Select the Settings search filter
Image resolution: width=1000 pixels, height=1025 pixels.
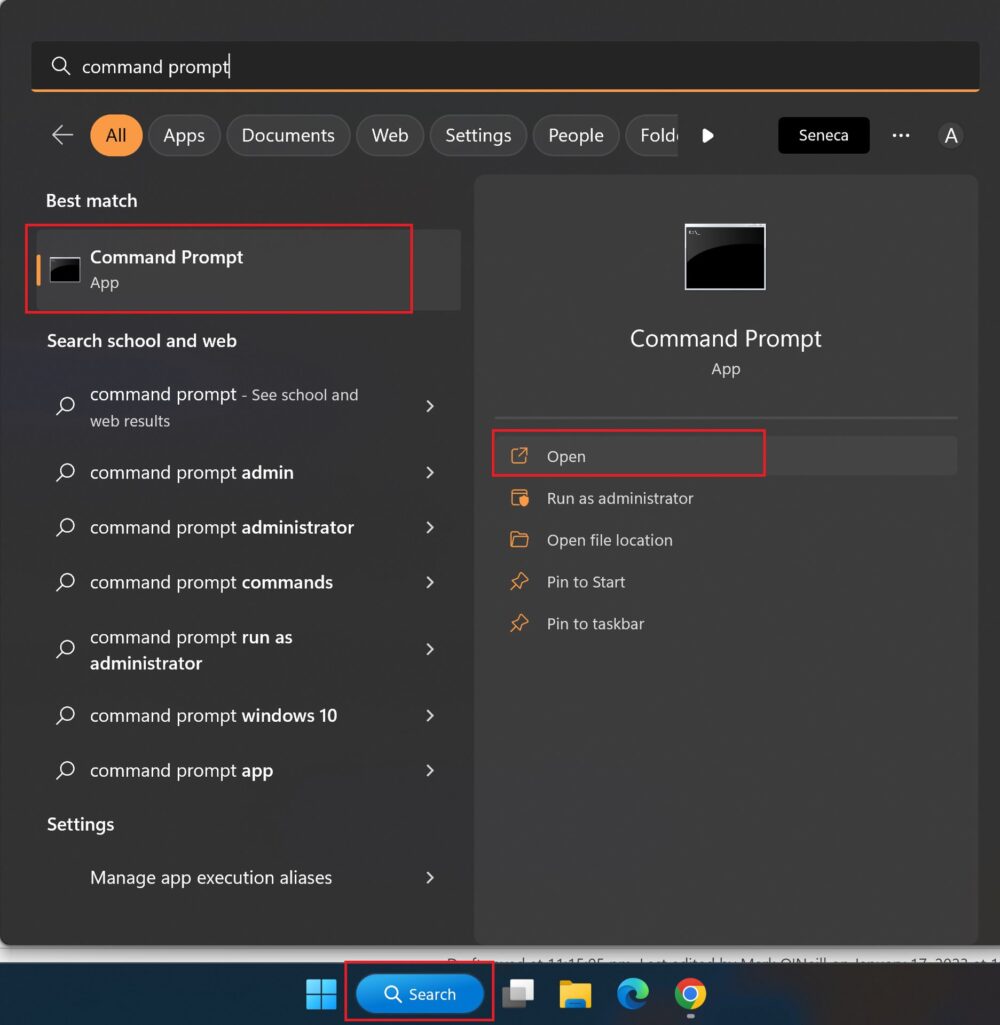click(x=478, y=135)
